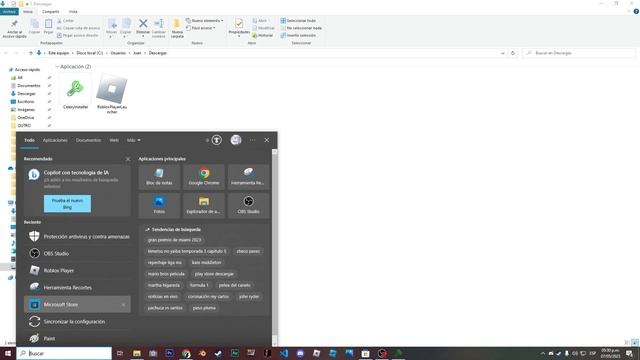The width and height of the screenshot is (640, 360).
Task: Click Nueva carpeta in the Explorer ribbon
Action: pos(177,28)
